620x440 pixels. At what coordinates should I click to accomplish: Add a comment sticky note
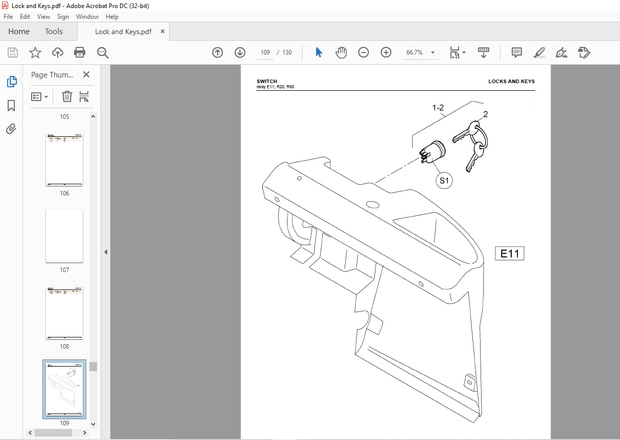click(x=516, y=53)
